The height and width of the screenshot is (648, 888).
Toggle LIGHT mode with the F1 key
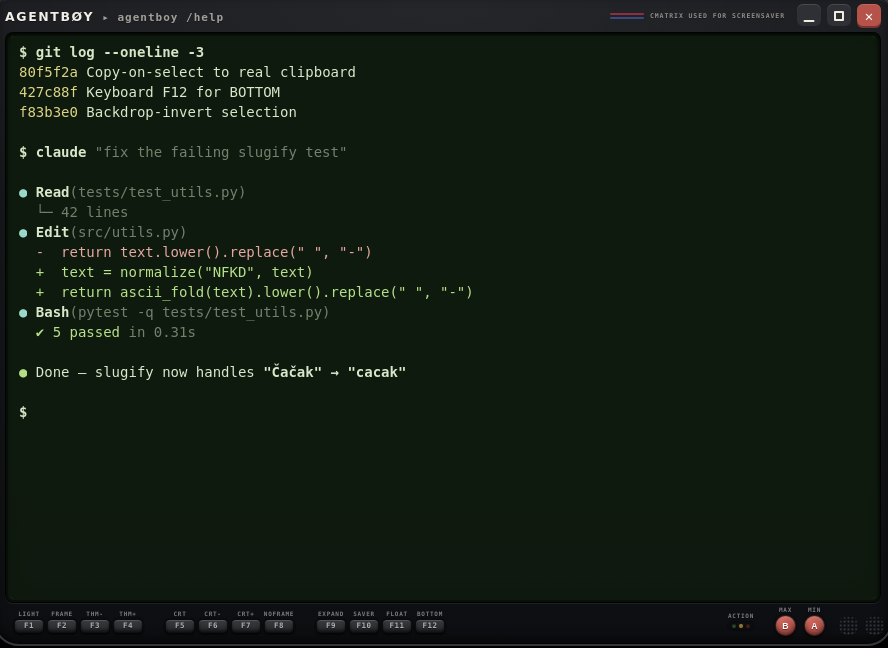pos(28,625)
